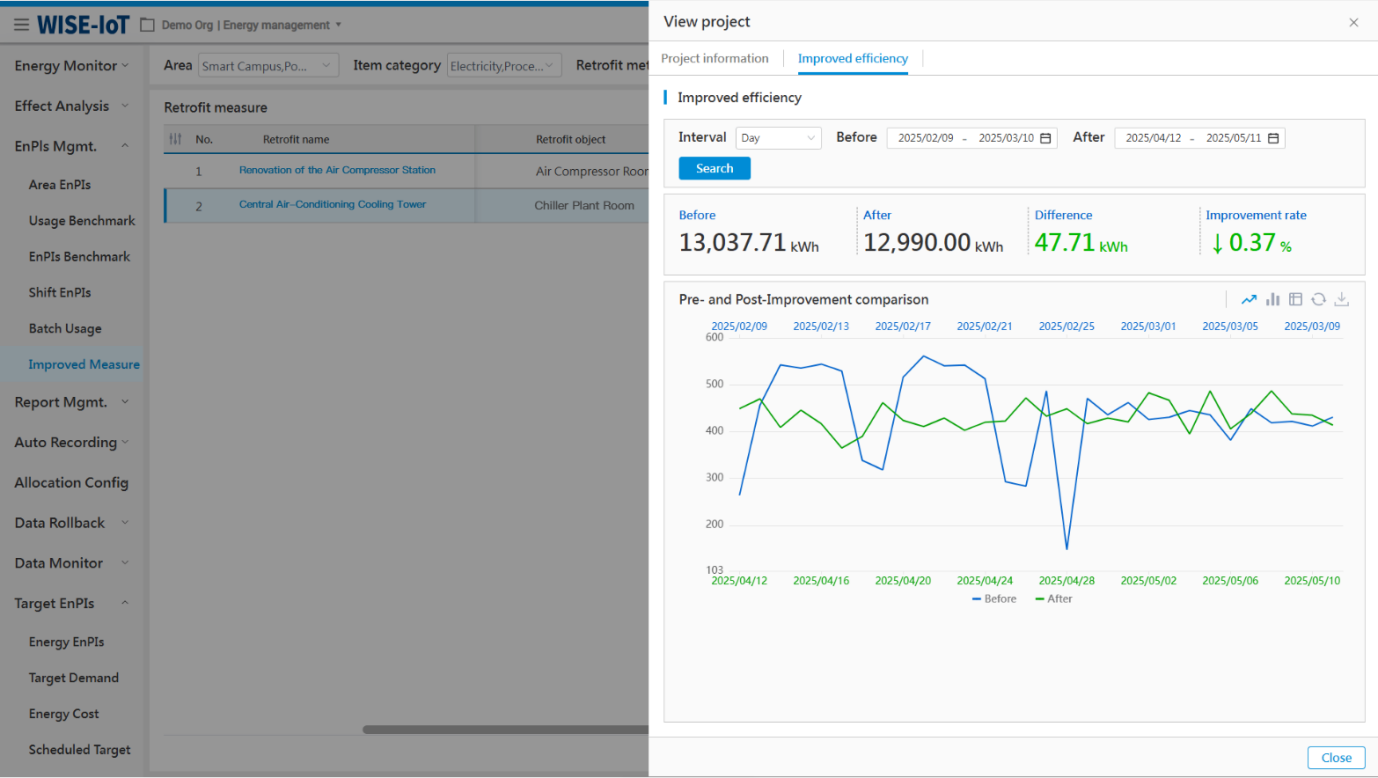
Task: Download the comparison chart image
Action: pos(1342,299)
